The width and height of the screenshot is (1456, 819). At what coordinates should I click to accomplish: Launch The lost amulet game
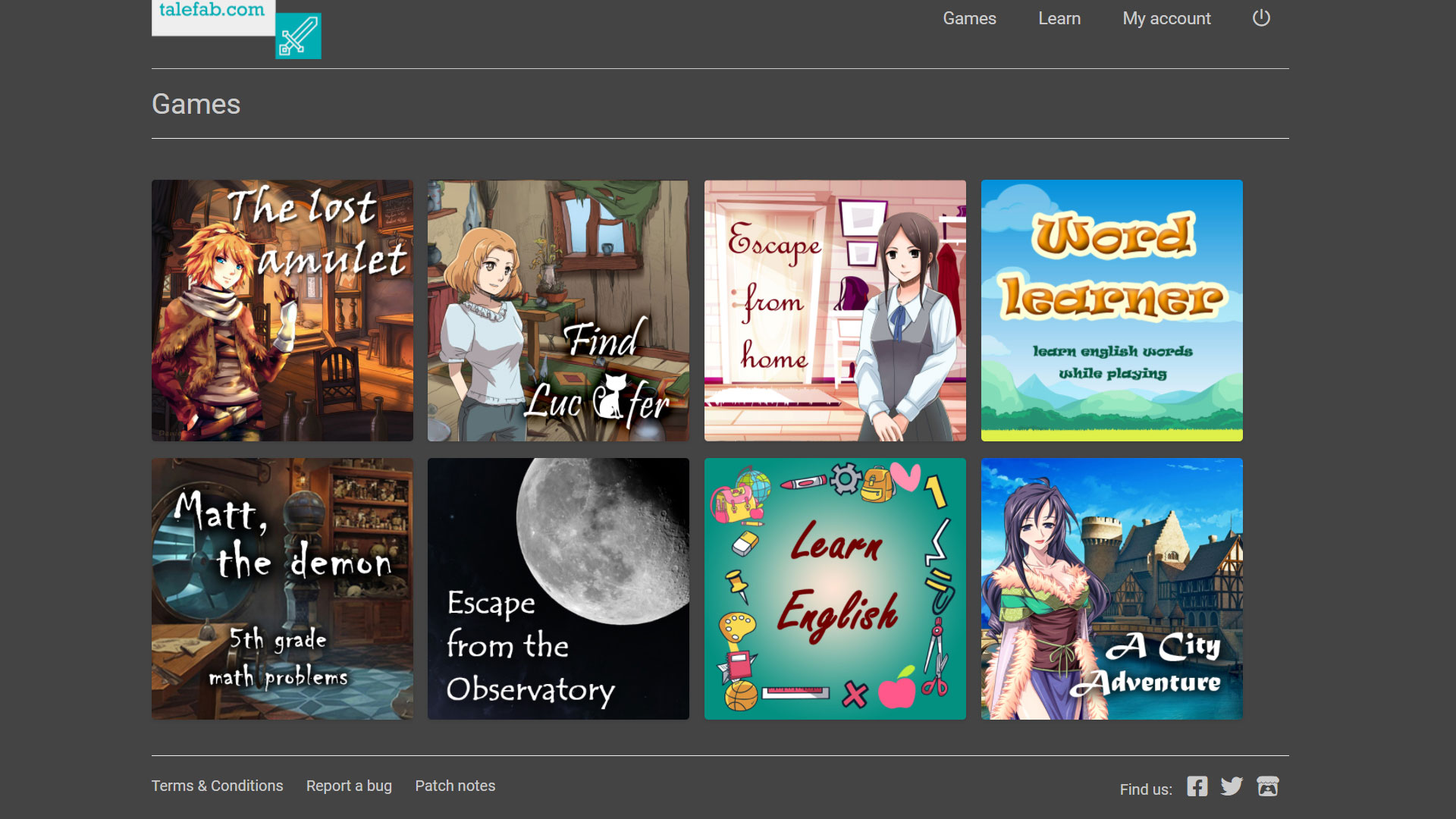(x=282, y=310)
